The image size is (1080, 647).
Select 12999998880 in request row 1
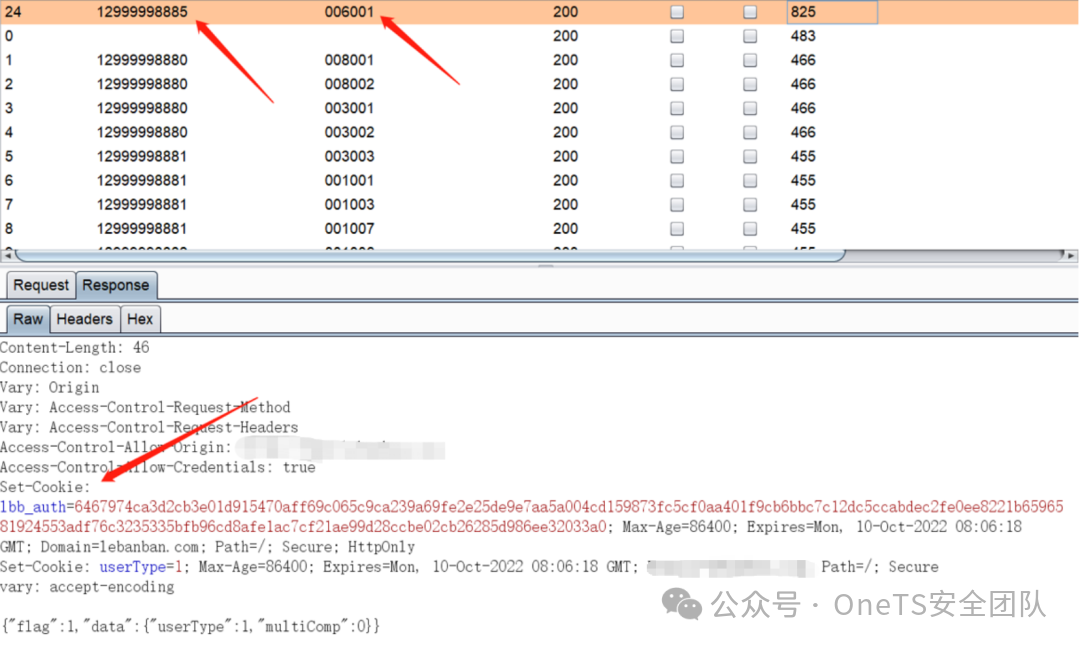(x=142, y=60)
